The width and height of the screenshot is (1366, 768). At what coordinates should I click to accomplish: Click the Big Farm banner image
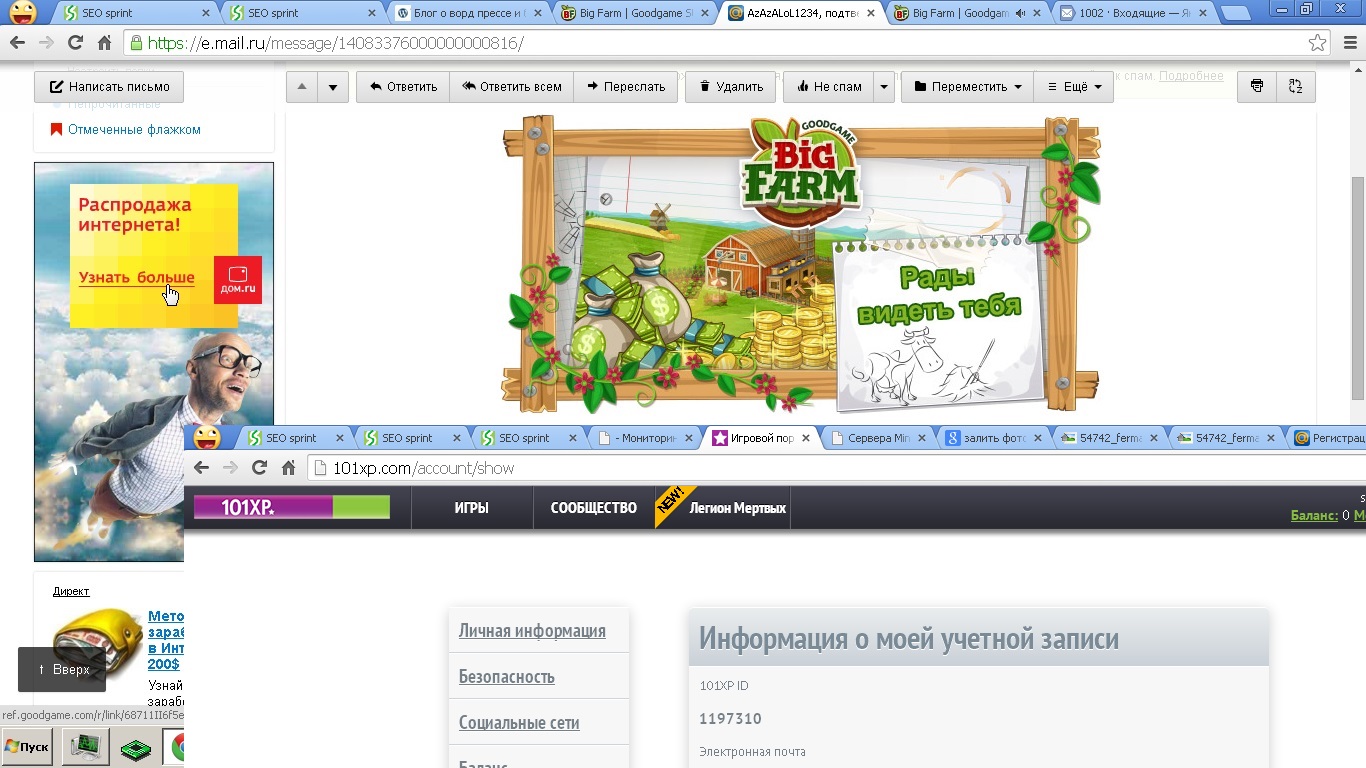click(801, 265)
